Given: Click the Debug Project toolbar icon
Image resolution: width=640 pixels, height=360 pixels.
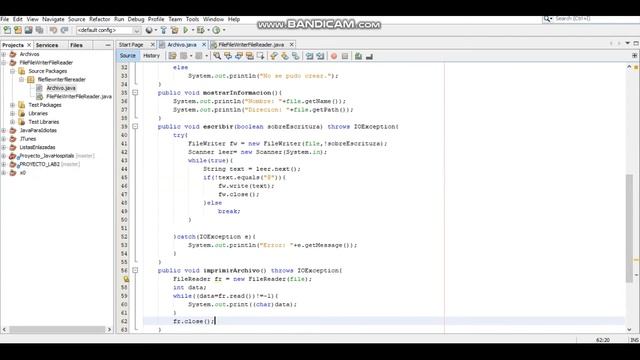Looking at the screenshot, I should [200, 30].
